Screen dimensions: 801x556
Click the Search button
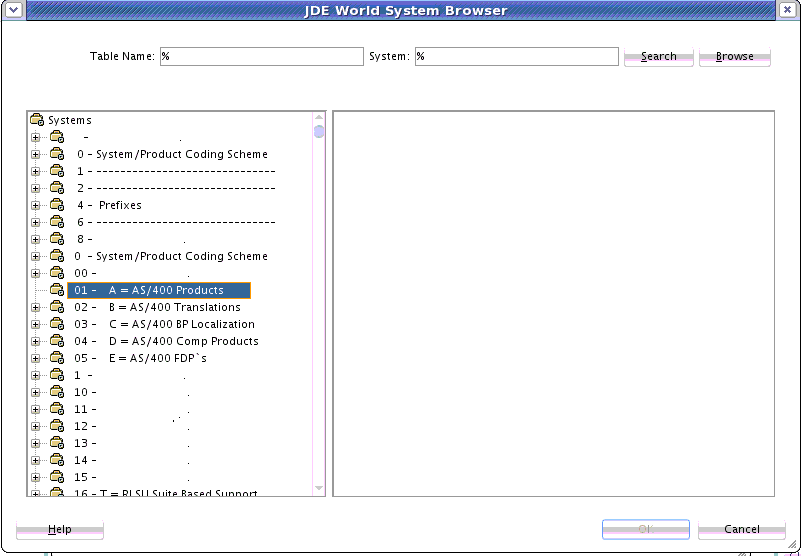pos(658,56)
